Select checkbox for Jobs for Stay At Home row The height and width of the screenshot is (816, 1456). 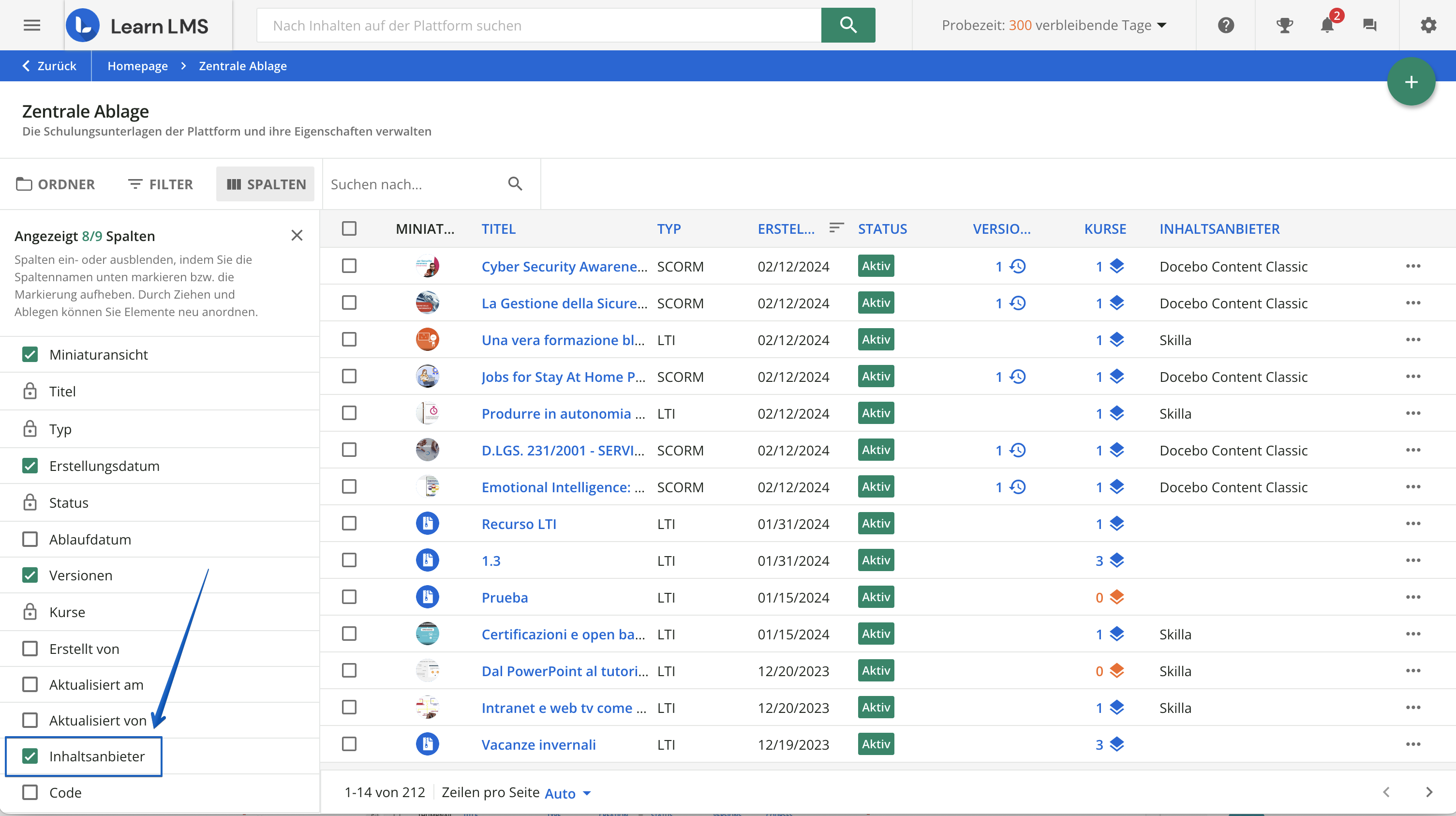point(349,376)
